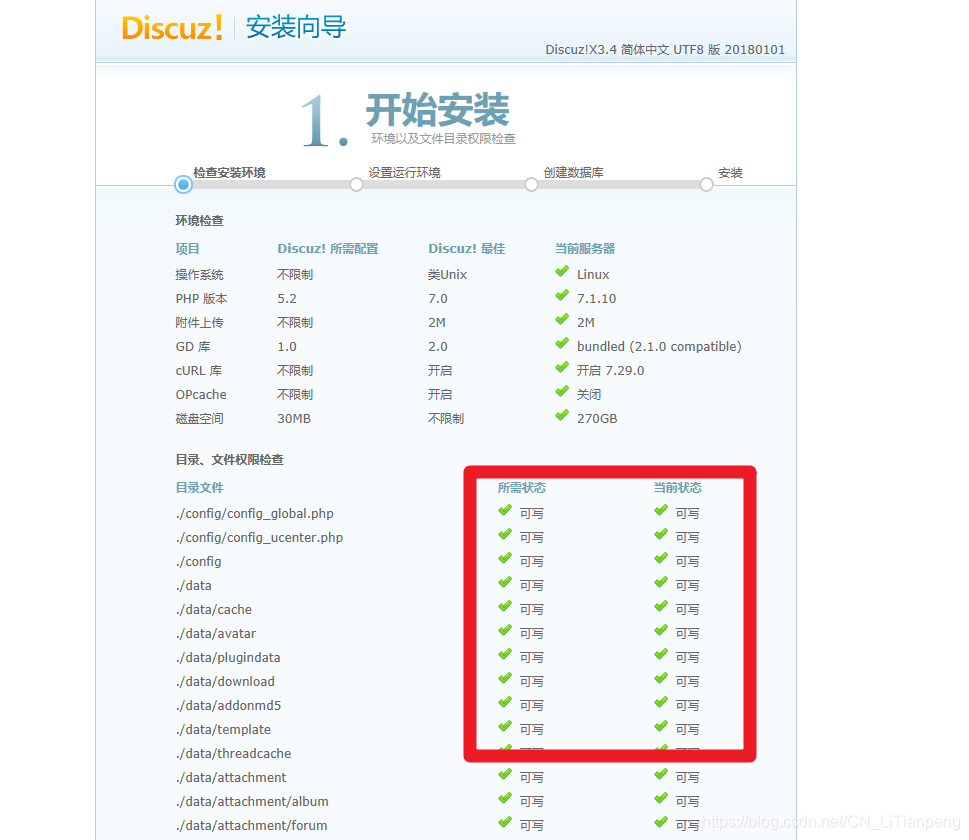Click the green checkmark next to bundled (2.1.0 compatible)
Screen dimensions: 969x840
(562, 343)
